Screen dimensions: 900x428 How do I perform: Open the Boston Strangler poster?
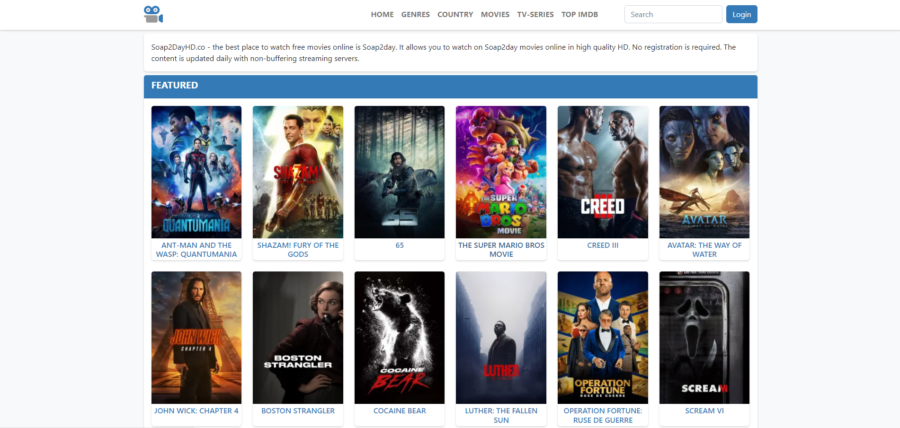coord(298,337)
